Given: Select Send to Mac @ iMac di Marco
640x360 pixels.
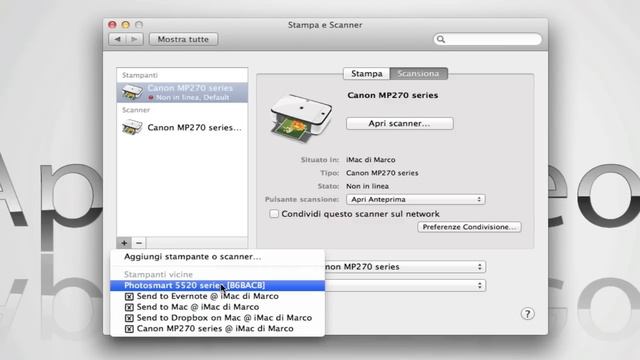Looking at the screenshot, I should 217,307.
